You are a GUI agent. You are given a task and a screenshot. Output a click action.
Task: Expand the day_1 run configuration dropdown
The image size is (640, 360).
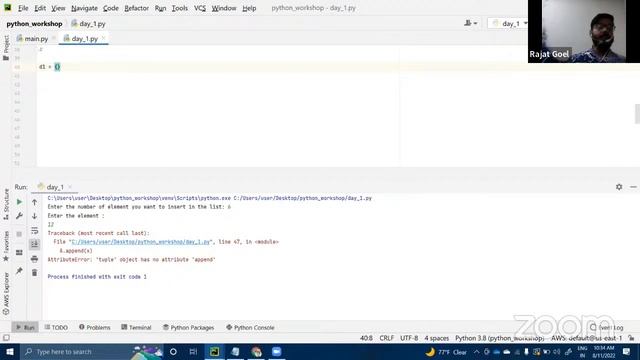pyautogui.click(x=510, y=23)
